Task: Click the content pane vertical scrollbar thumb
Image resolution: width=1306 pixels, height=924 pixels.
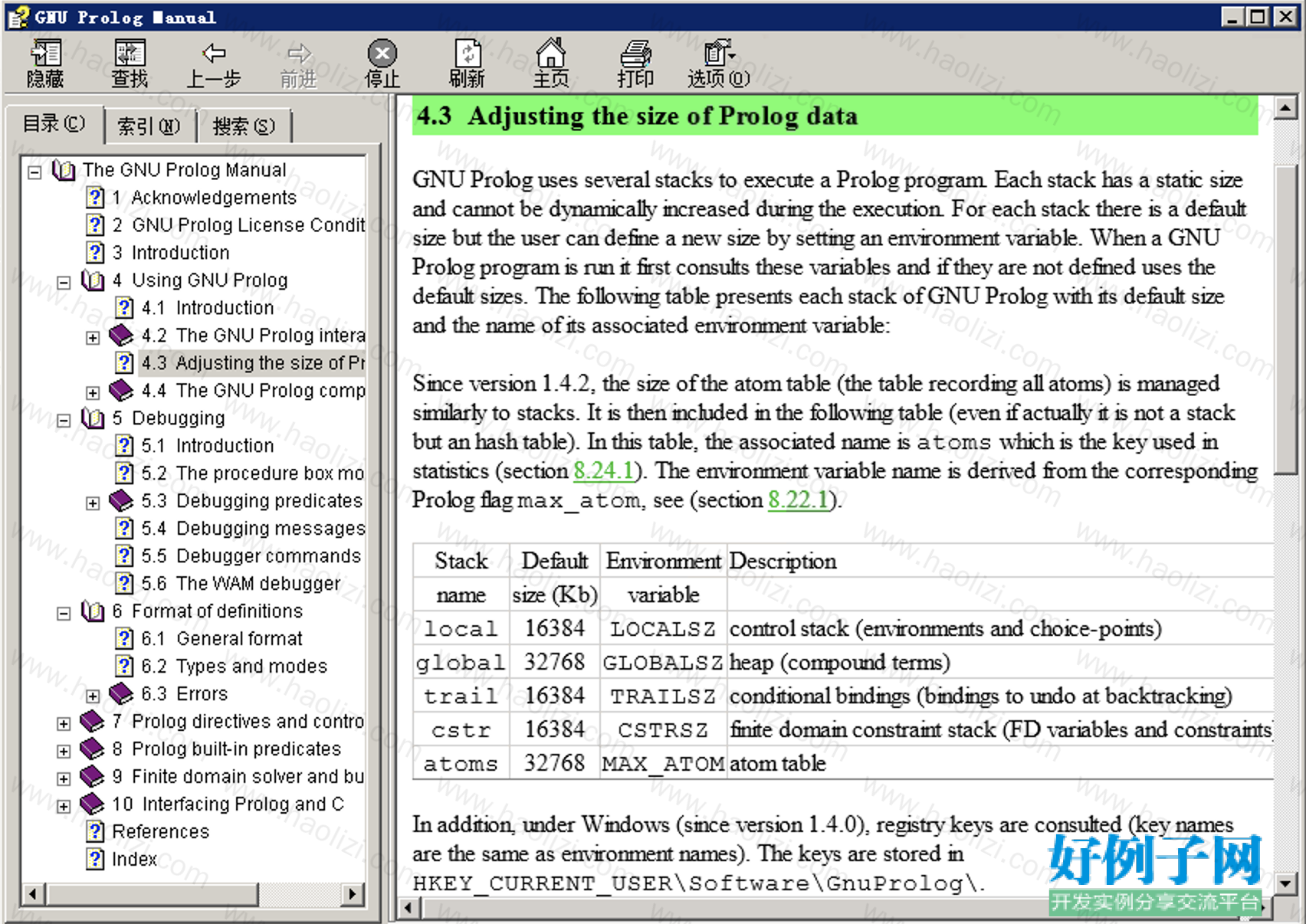Action: click(1285, 319)
